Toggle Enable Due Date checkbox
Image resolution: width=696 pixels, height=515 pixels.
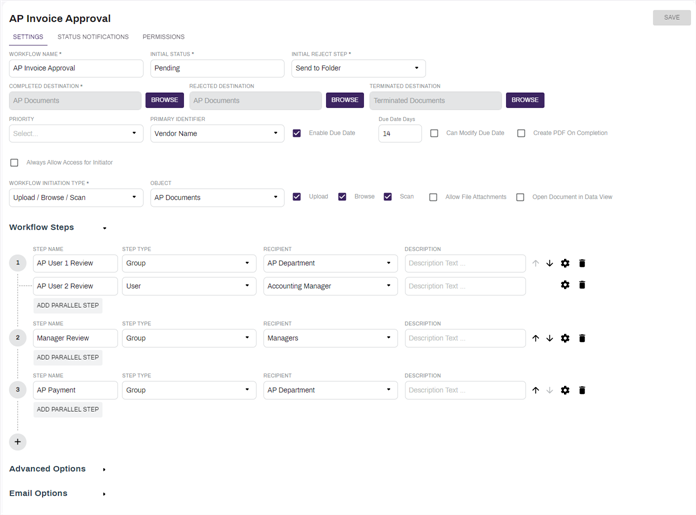click(297, 133)
